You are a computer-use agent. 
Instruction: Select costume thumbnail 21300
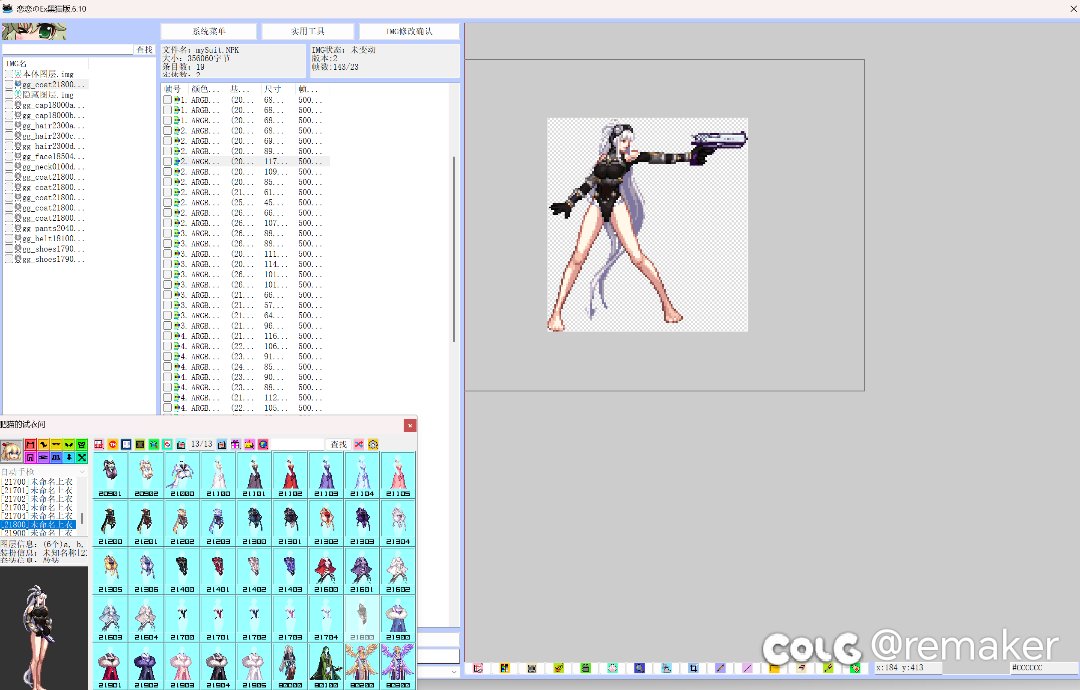[254, 523]
